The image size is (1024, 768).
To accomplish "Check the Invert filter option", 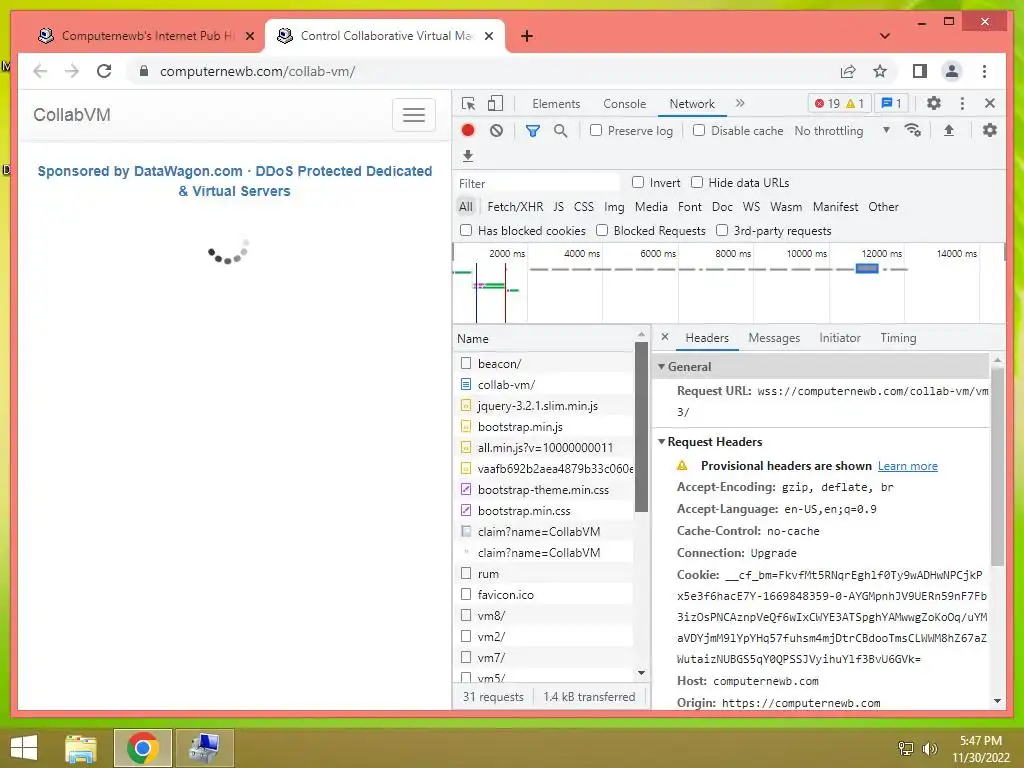I will pos(638,182).
